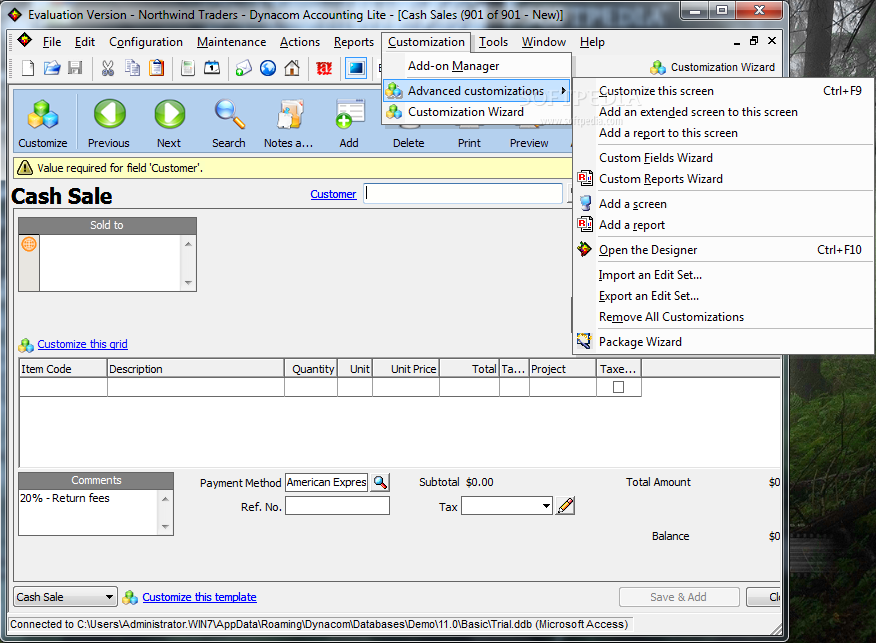This screenshot has width=876, height=643.
Task: Click the Save floppy disk icon
Action: point(75,68)
